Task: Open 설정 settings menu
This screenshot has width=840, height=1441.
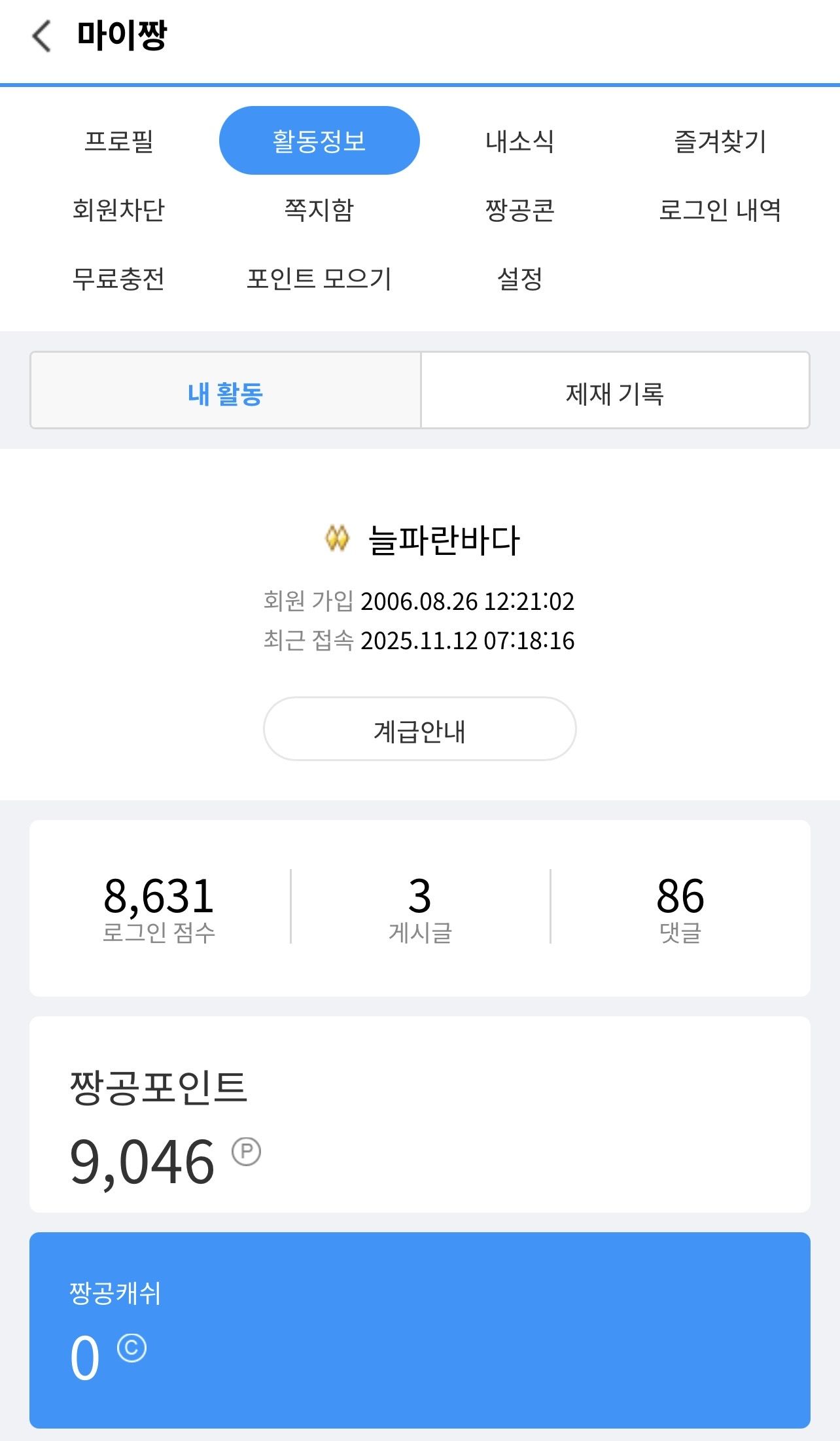Action: [519, 279]
